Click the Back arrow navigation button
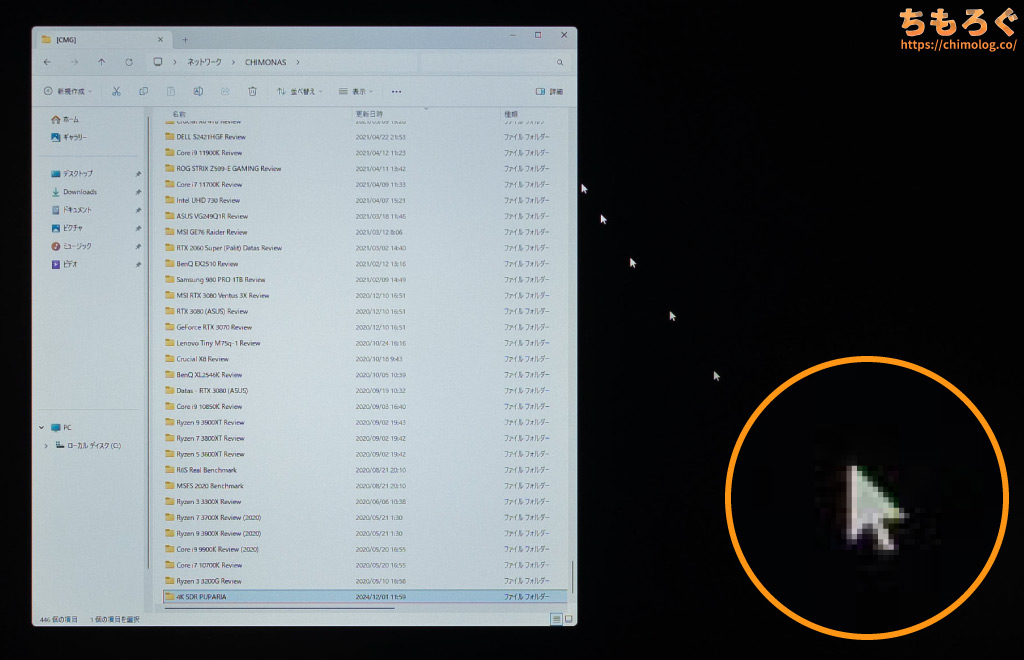This screenshot has width=1024, height=660. point(48,62)
